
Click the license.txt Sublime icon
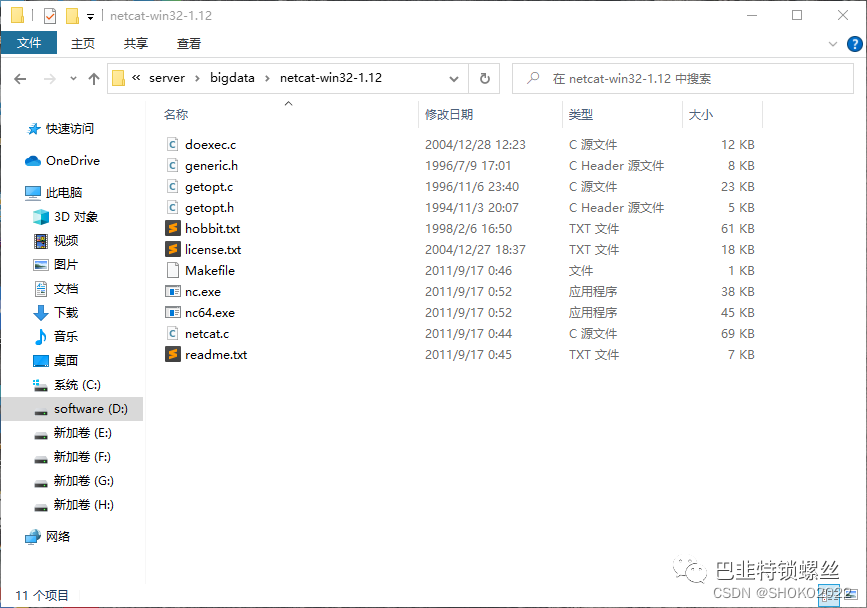(173, 249)
